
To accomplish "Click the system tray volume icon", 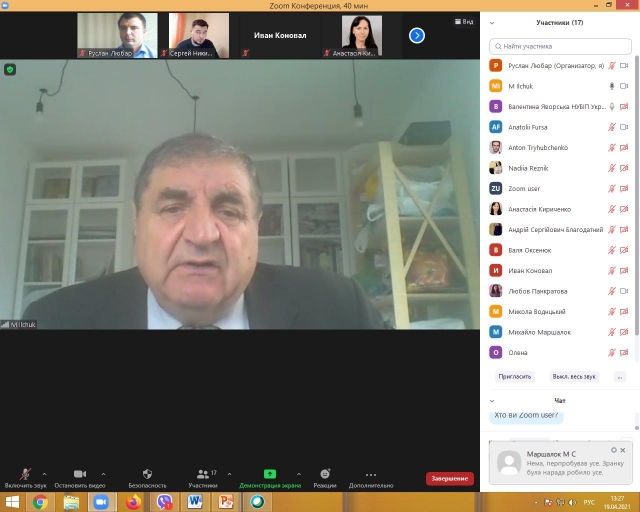I will [572, 502].
